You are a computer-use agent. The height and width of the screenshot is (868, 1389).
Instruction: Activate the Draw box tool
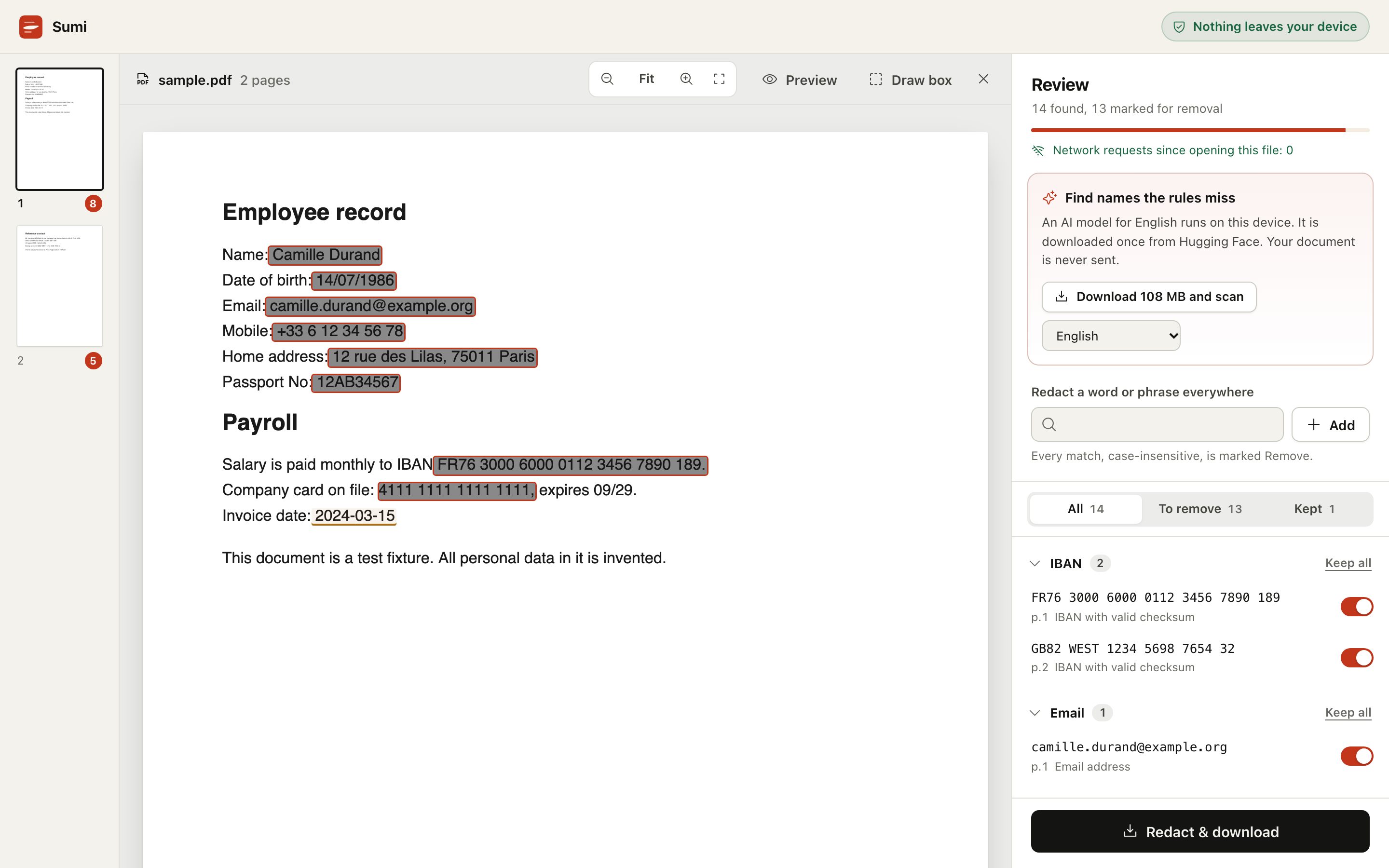click(911, 80)
